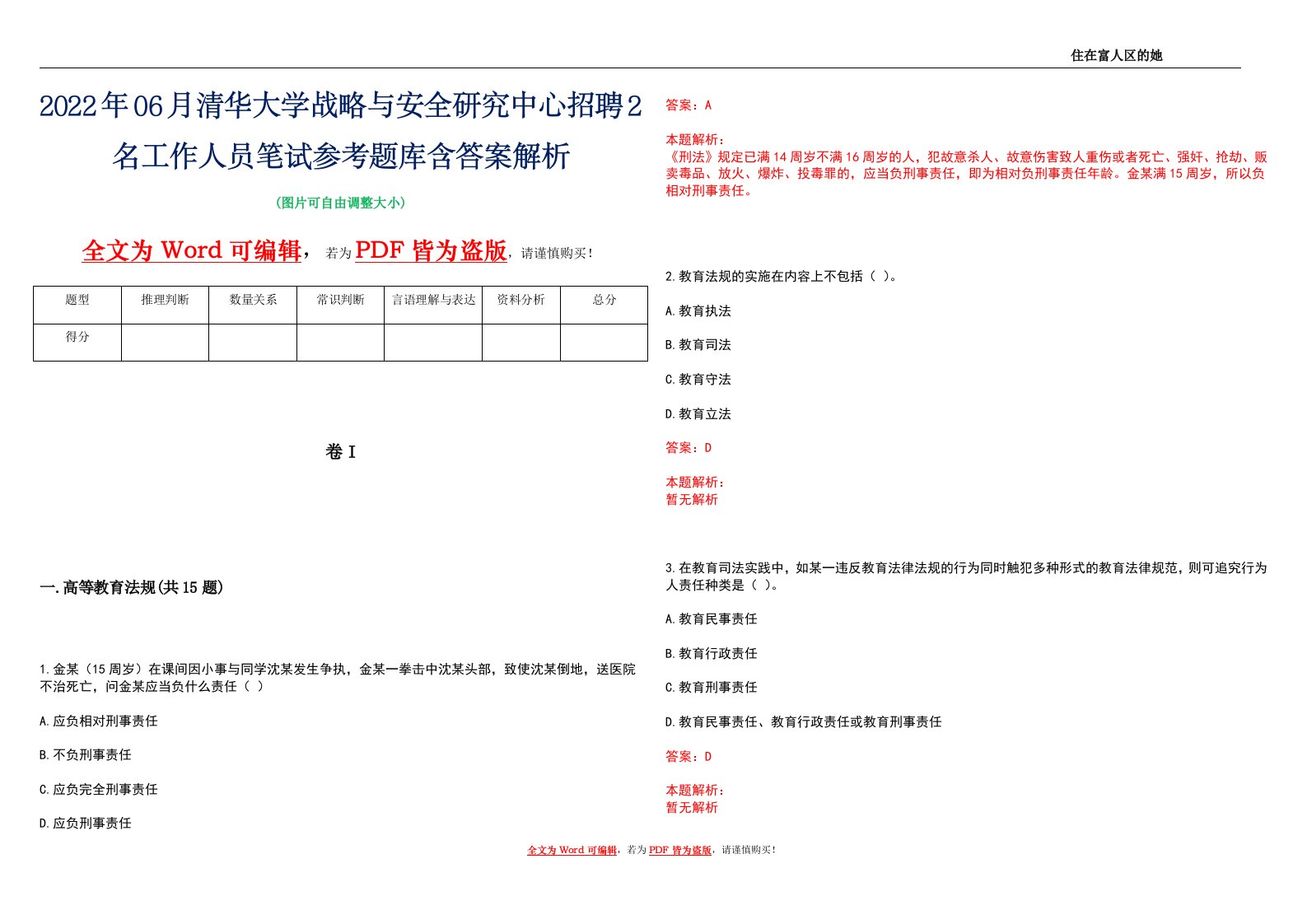Click question 1 text about 金某
Image resolution: width=1307 pixels, height=924 pixels.
click(x=338, y=678)
